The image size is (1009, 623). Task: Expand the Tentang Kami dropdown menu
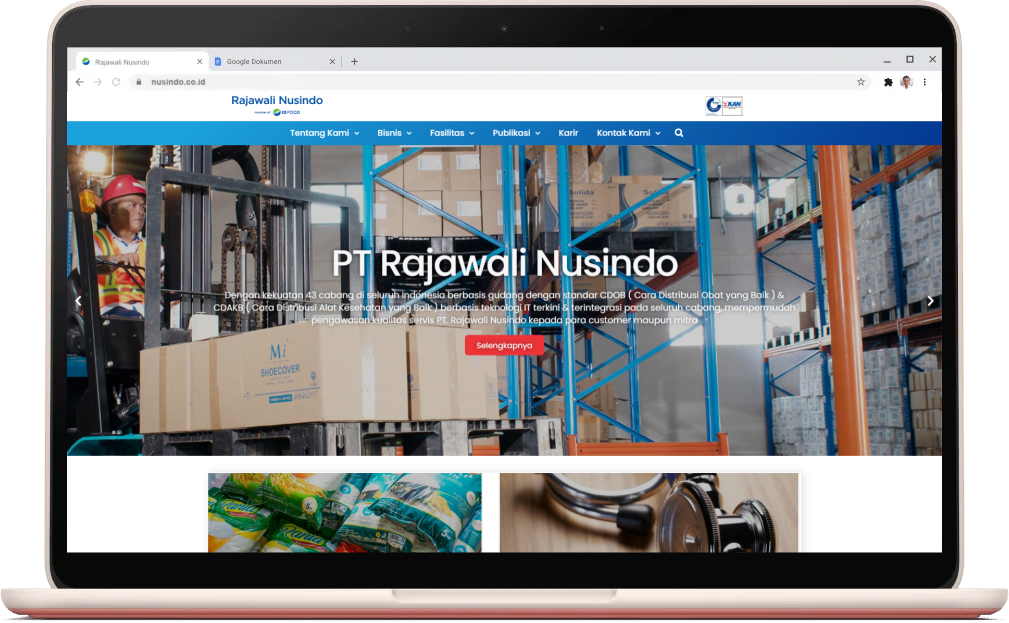(x=324, y=133)
